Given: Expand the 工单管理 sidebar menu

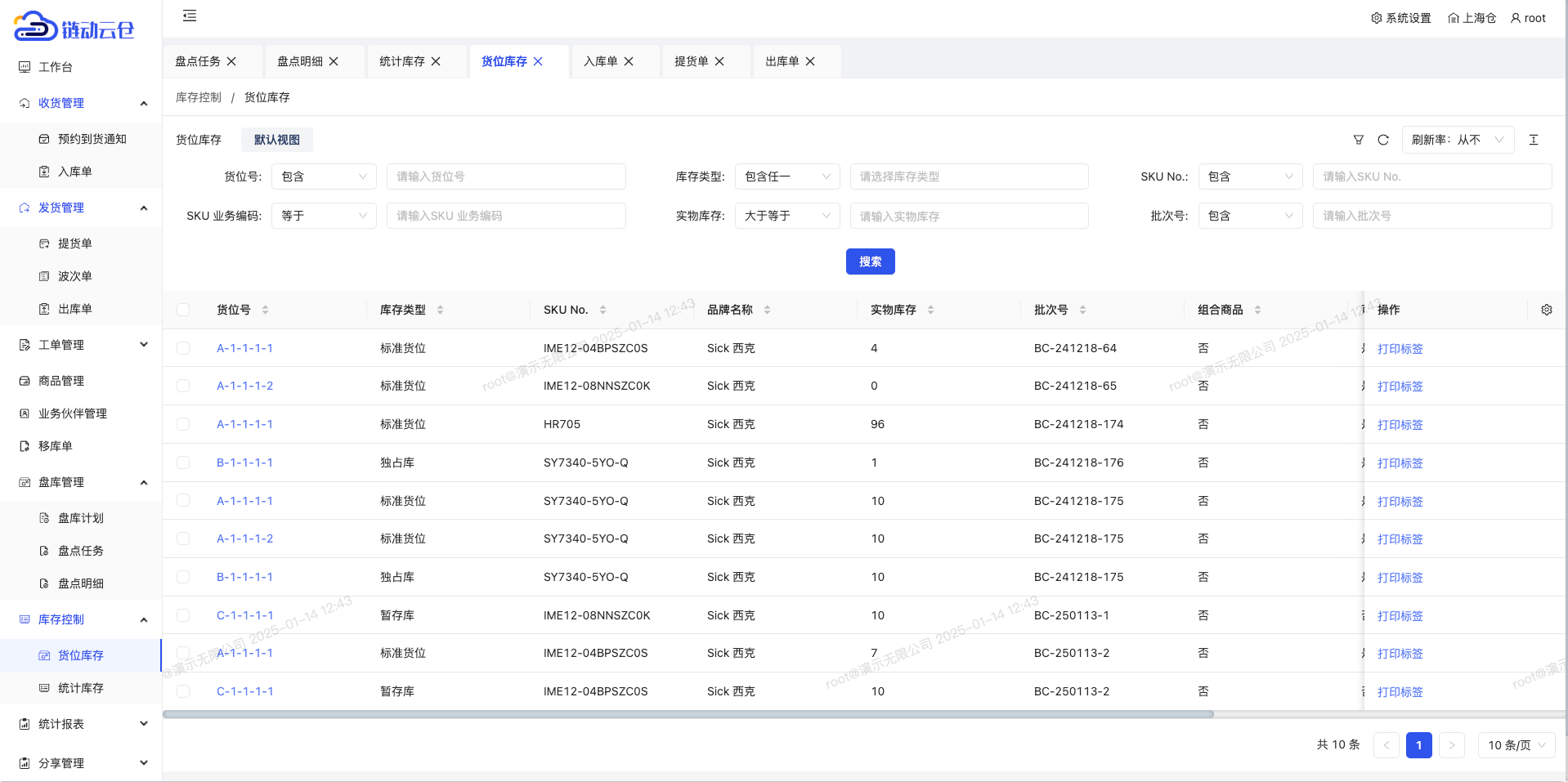Looking at the screenshot, I should pyautogui.click(x=82, y=345).
